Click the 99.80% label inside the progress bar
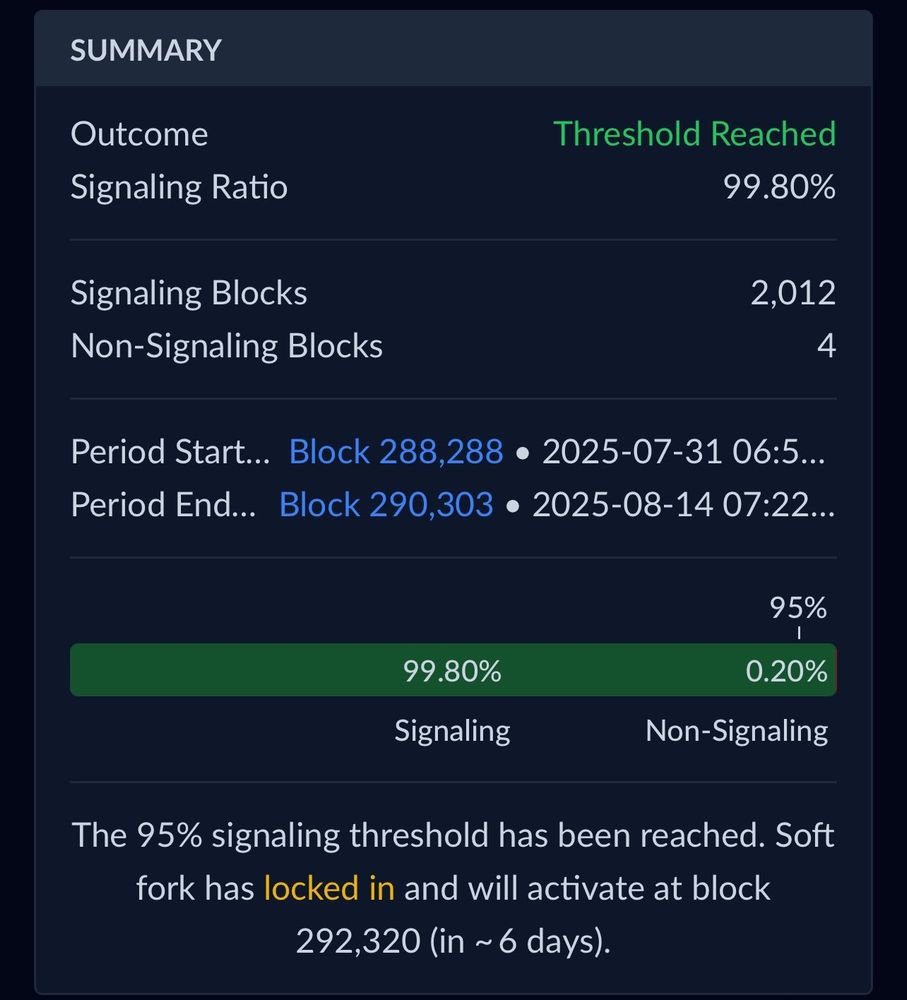The width and height of the screenshot is (907, 1000). pos(452,671)
